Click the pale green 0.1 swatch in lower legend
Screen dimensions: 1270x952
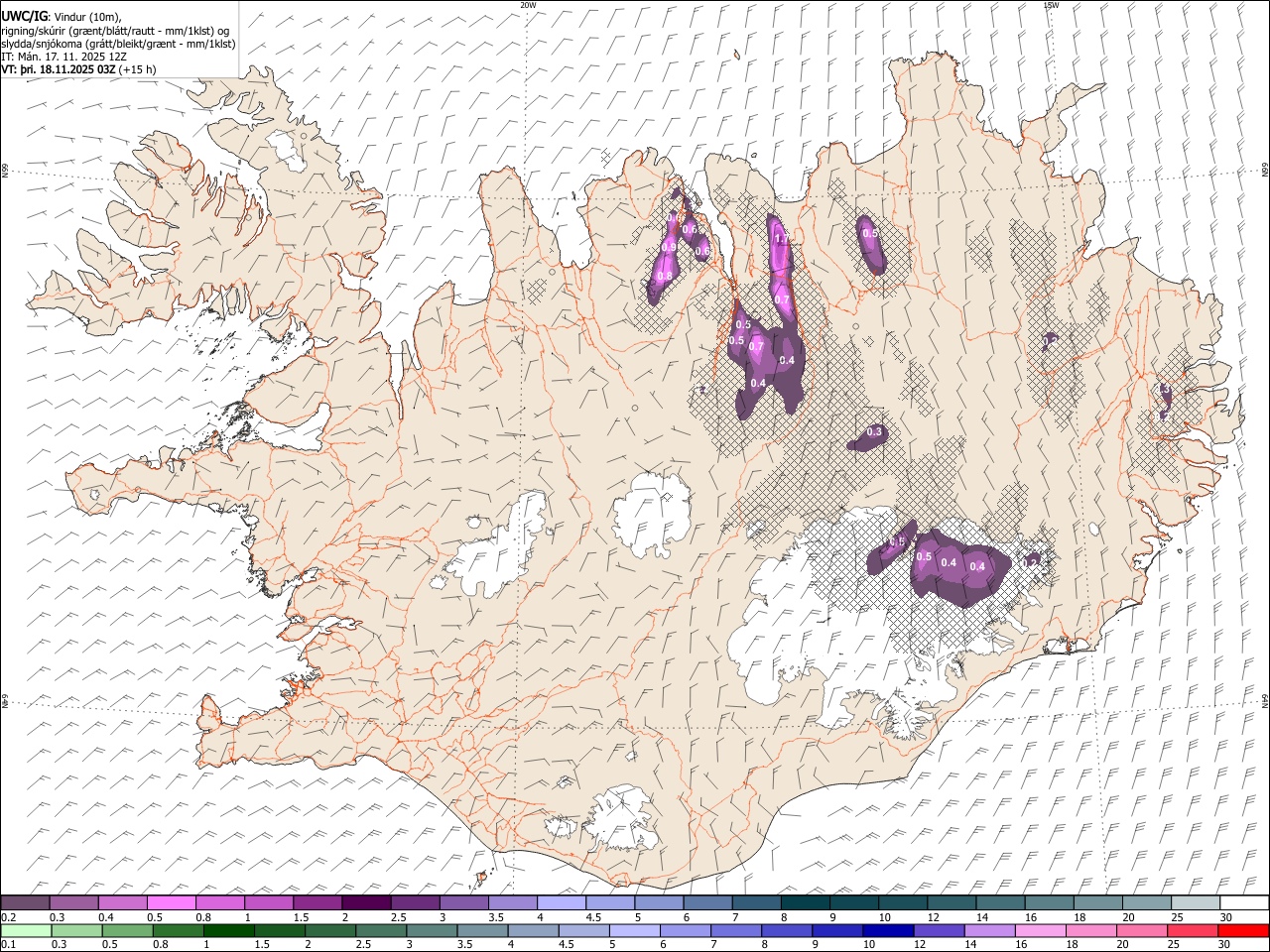[x=27, y=930]
